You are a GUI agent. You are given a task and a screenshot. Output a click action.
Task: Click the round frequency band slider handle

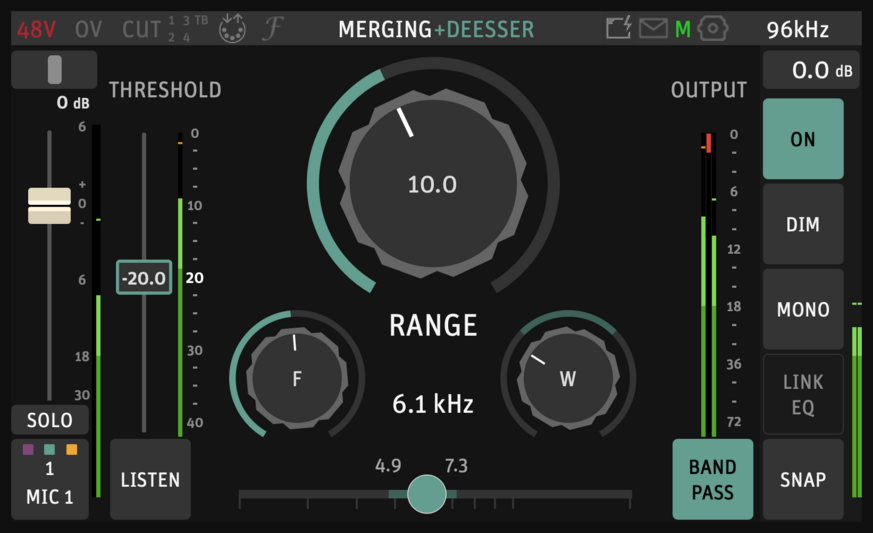tap(426, 494)
